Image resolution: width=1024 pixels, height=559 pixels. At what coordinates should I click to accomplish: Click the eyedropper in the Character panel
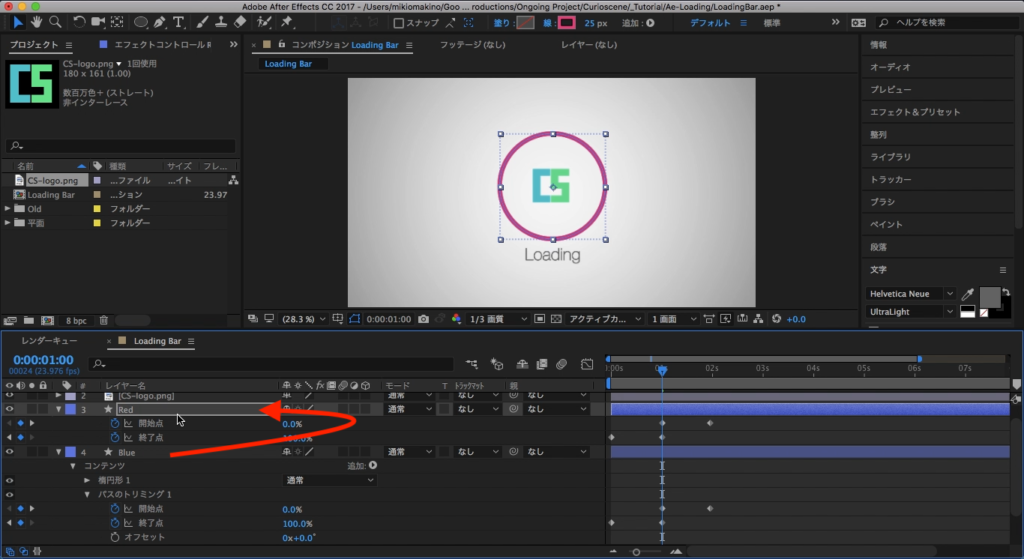pos(967,294)
